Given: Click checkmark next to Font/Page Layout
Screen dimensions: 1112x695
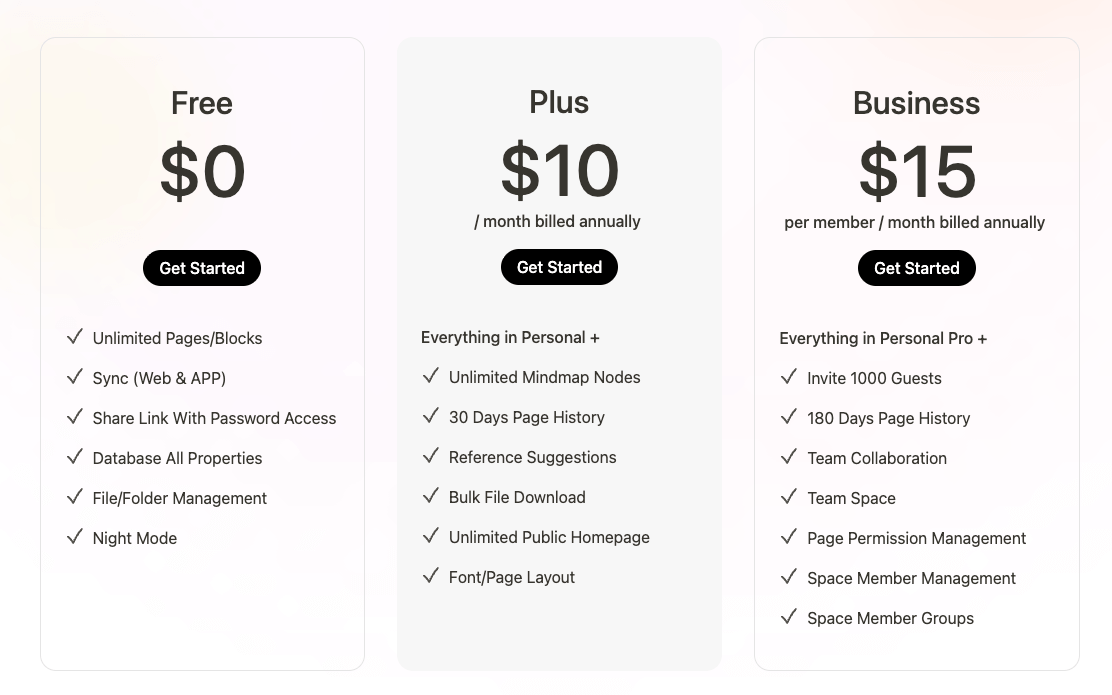Looking at the screenshot, I should pos(431,576).
